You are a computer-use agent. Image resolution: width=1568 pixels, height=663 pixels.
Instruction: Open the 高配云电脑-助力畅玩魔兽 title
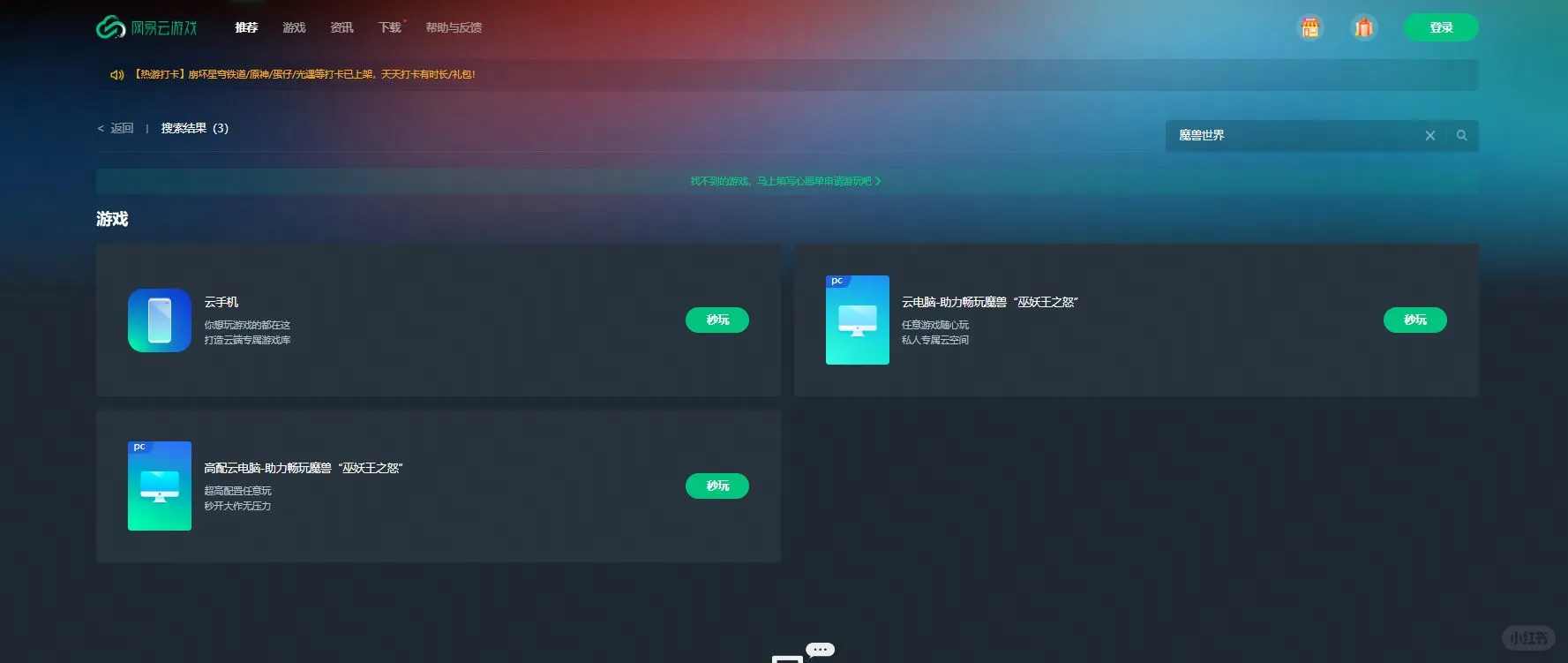point(304,468)
